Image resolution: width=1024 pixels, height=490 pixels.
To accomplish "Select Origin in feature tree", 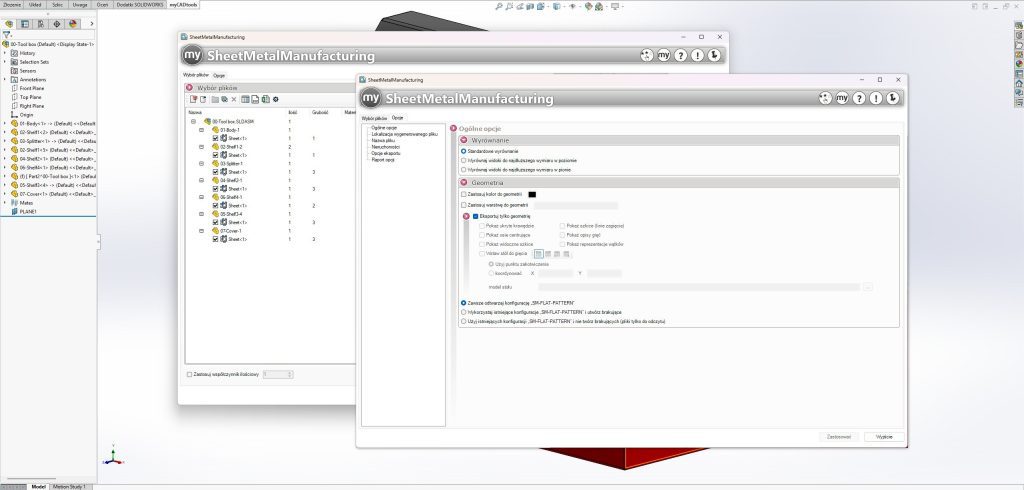I will point(26,114).
